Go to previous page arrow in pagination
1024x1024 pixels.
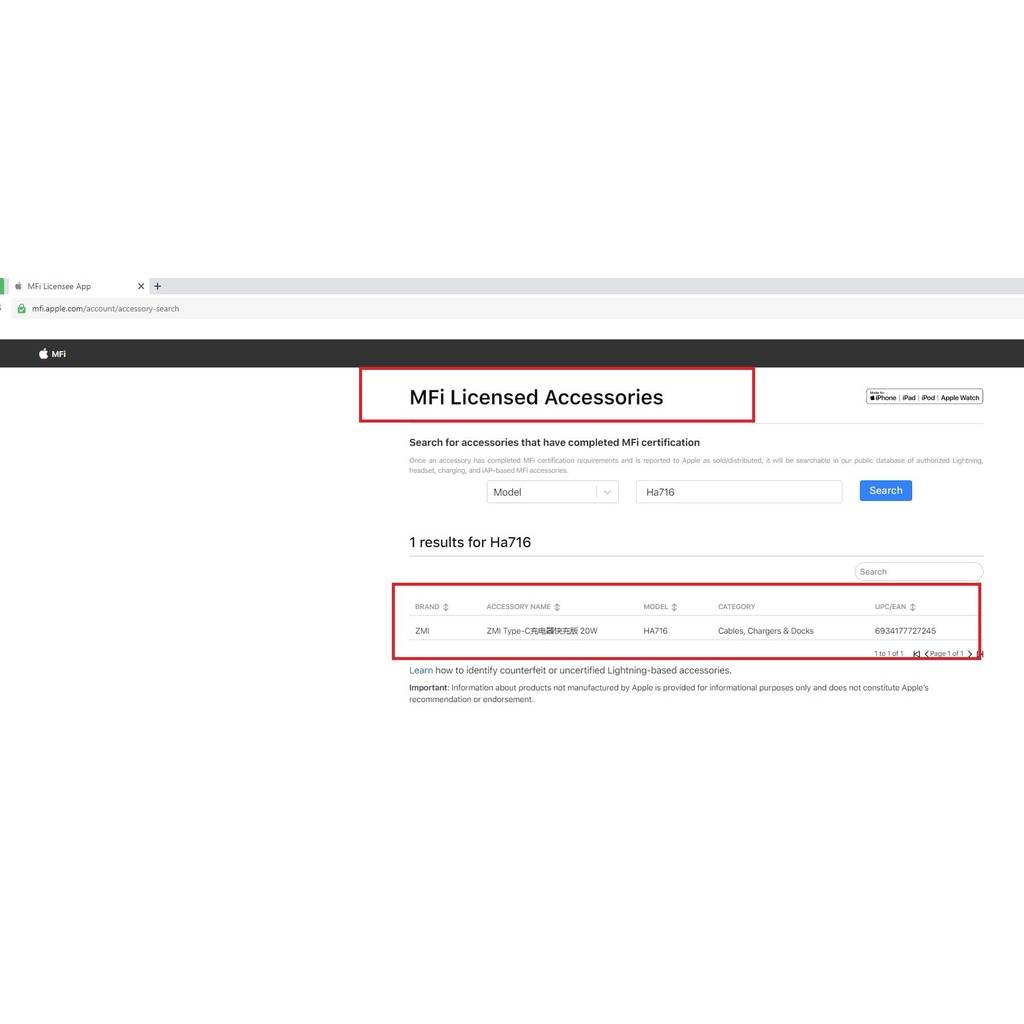(x=927, y=654)
